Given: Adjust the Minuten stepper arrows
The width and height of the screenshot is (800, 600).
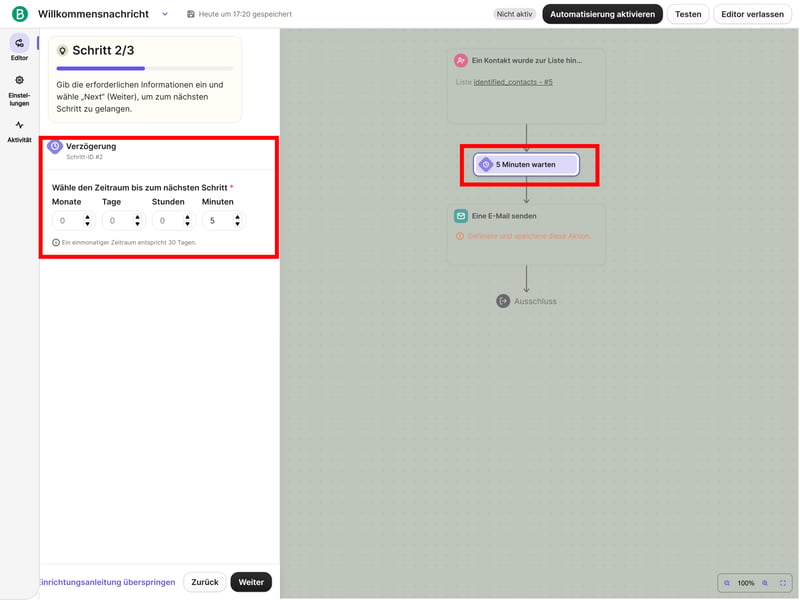Looking at the screenshot, I should pos(237,221).
